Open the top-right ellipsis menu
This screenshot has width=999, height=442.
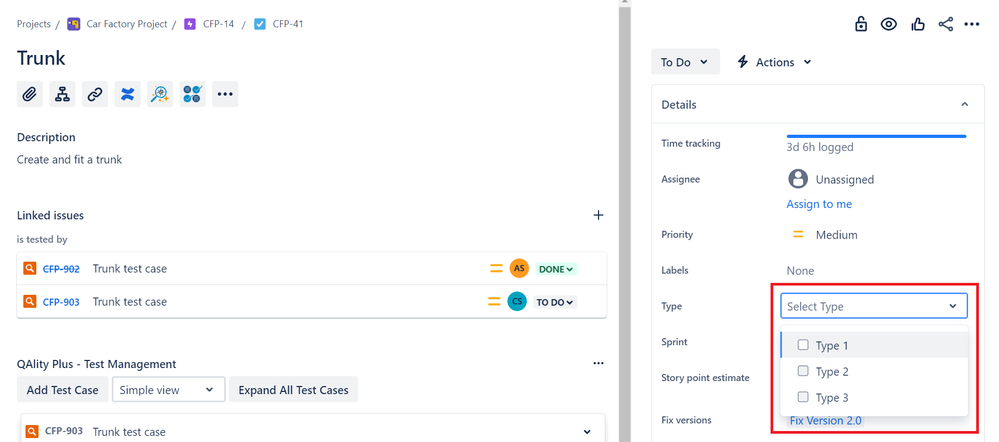(x=972, y=24)
